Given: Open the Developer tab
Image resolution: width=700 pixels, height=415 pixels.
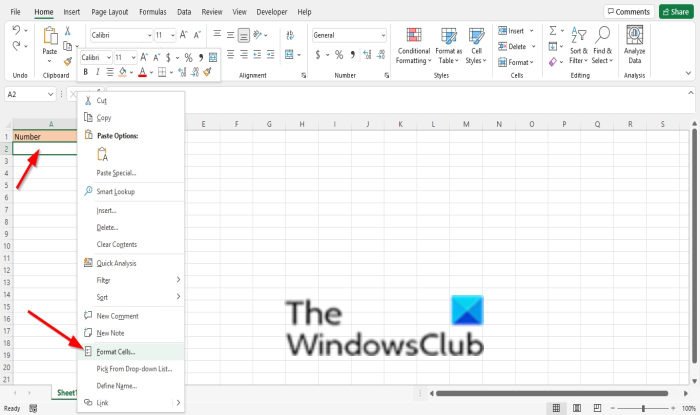Looking at the screenshot, I should pos(271,12).
